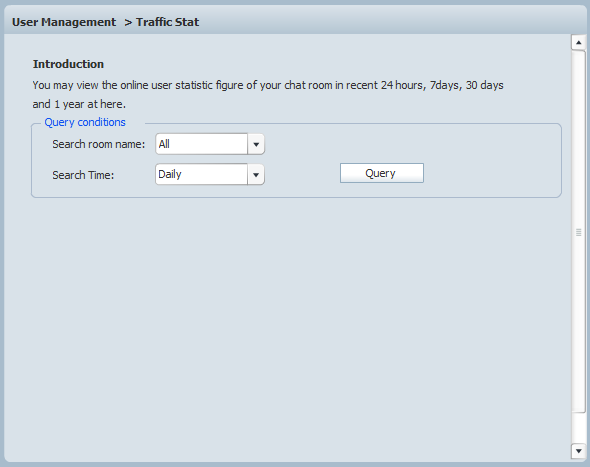Click the Introduction heading

68,64
